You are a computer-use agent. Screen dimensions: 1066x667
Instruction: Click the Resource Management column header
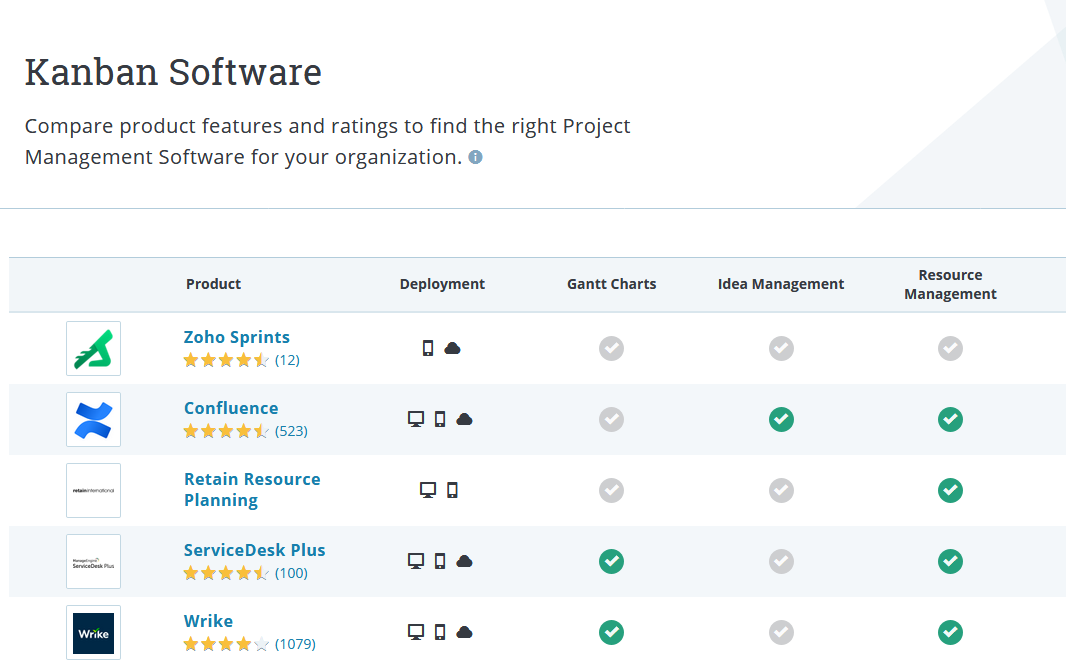pyautogui.click(x=950, y=284)
